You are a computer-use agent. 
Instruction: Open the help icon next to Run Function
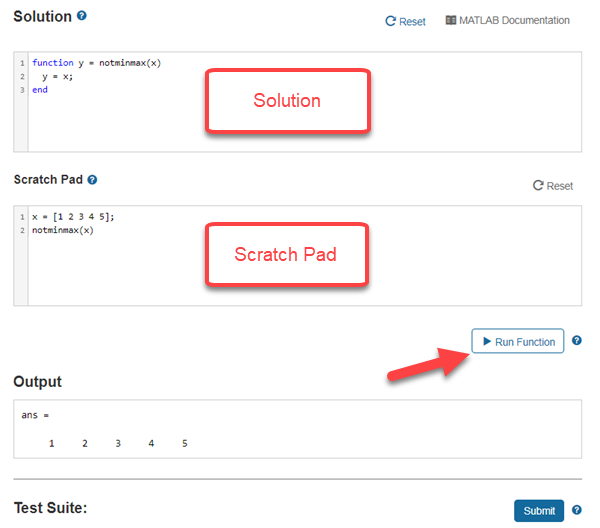[x=576, y=341]
